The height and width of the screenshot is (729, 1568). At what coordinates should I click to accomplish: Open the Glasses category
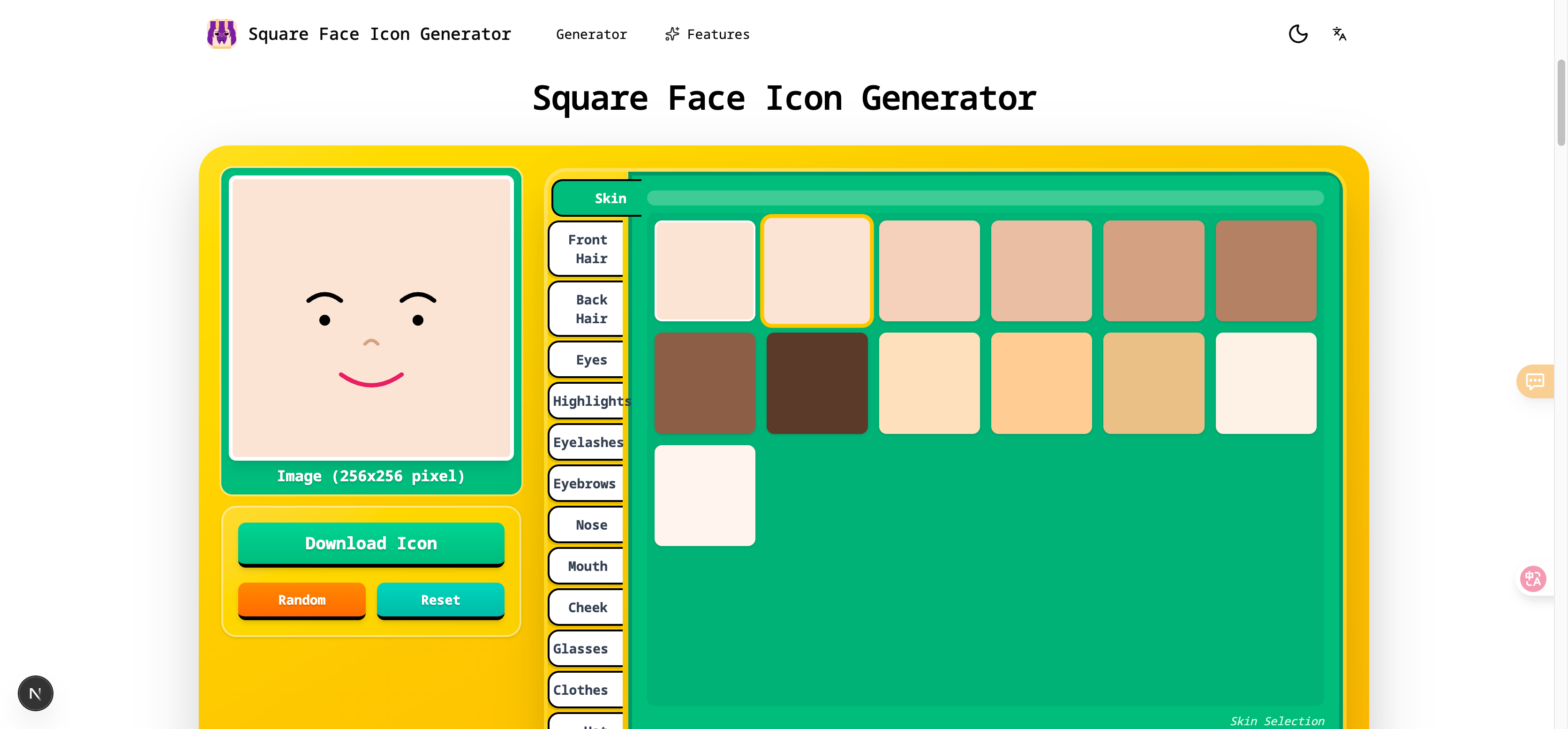point(580,649)
